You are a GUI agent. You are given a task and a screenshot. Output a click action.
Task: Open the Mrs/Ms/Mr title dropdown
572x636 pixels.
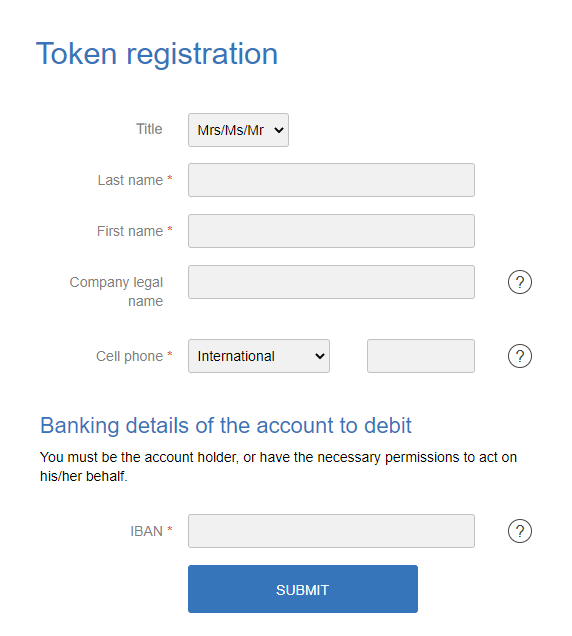click(x=238, y=130)
